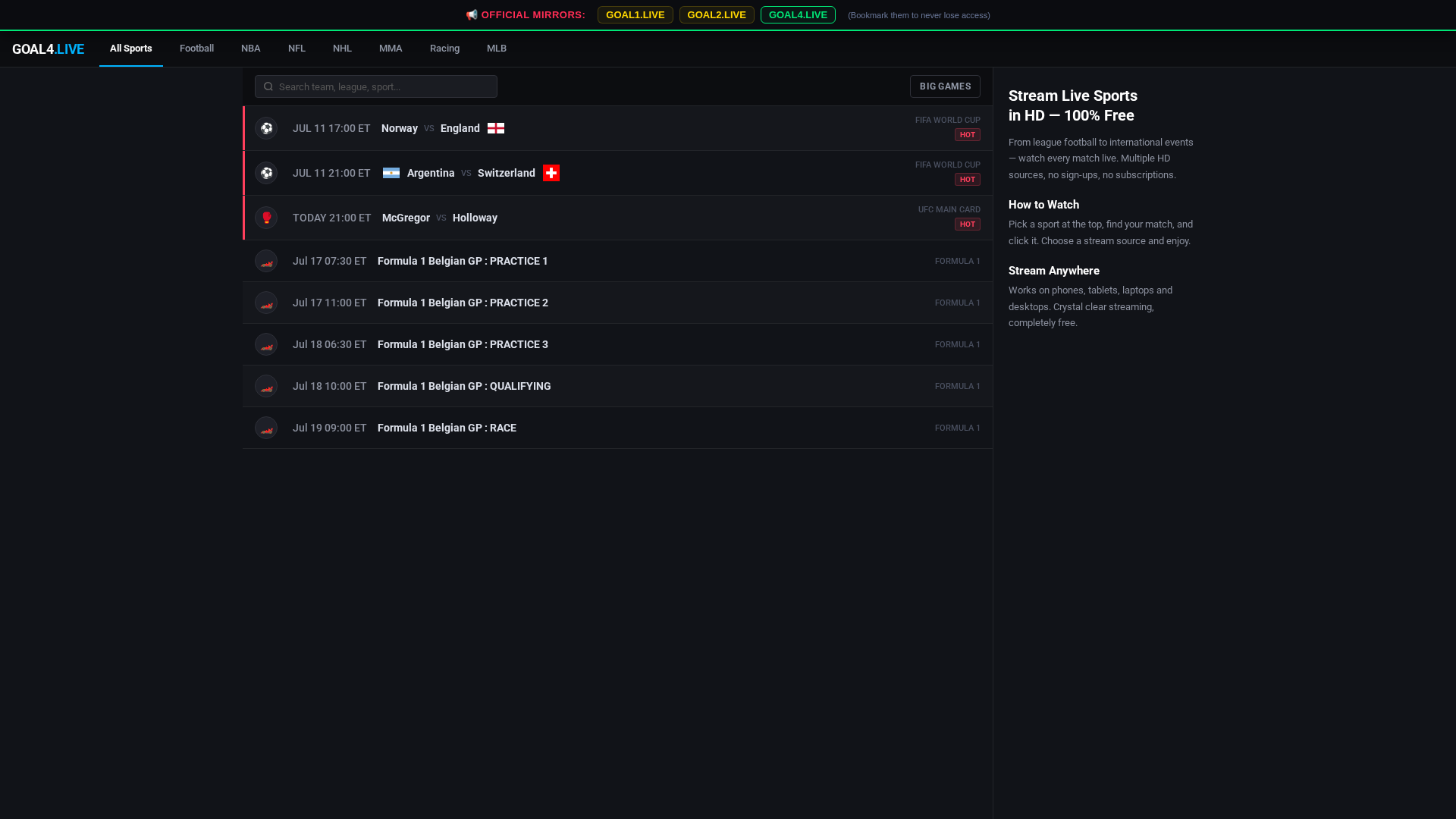
Task: Click HOT badge on McGregor vs Holloway row
Action: coord(968,224)
